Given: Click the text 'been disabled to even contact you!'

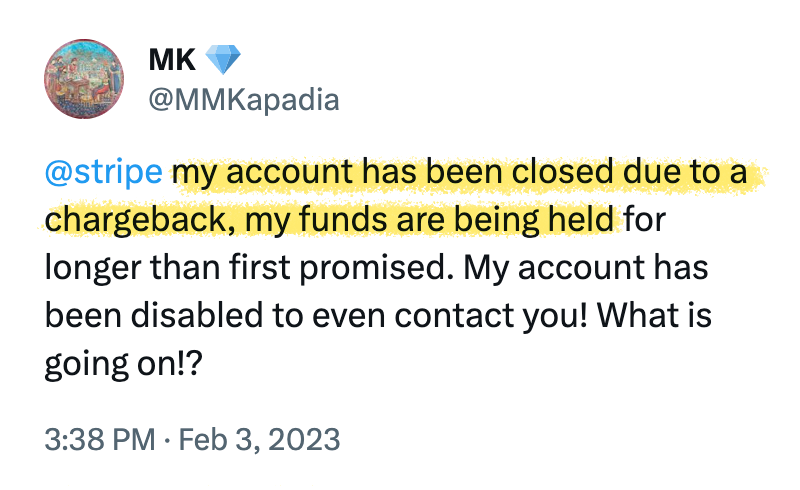Looking at the screenshot, I should [316, 316].
